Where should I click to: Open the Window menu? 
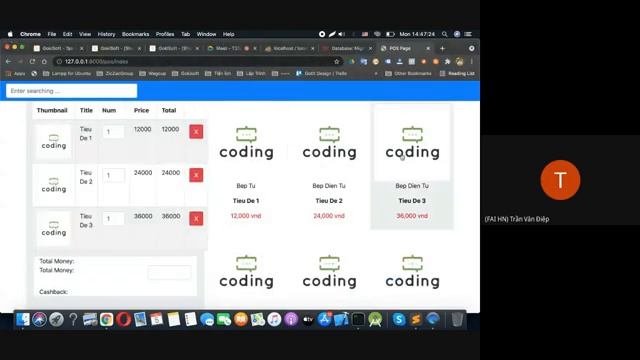(x=206, y=34)
